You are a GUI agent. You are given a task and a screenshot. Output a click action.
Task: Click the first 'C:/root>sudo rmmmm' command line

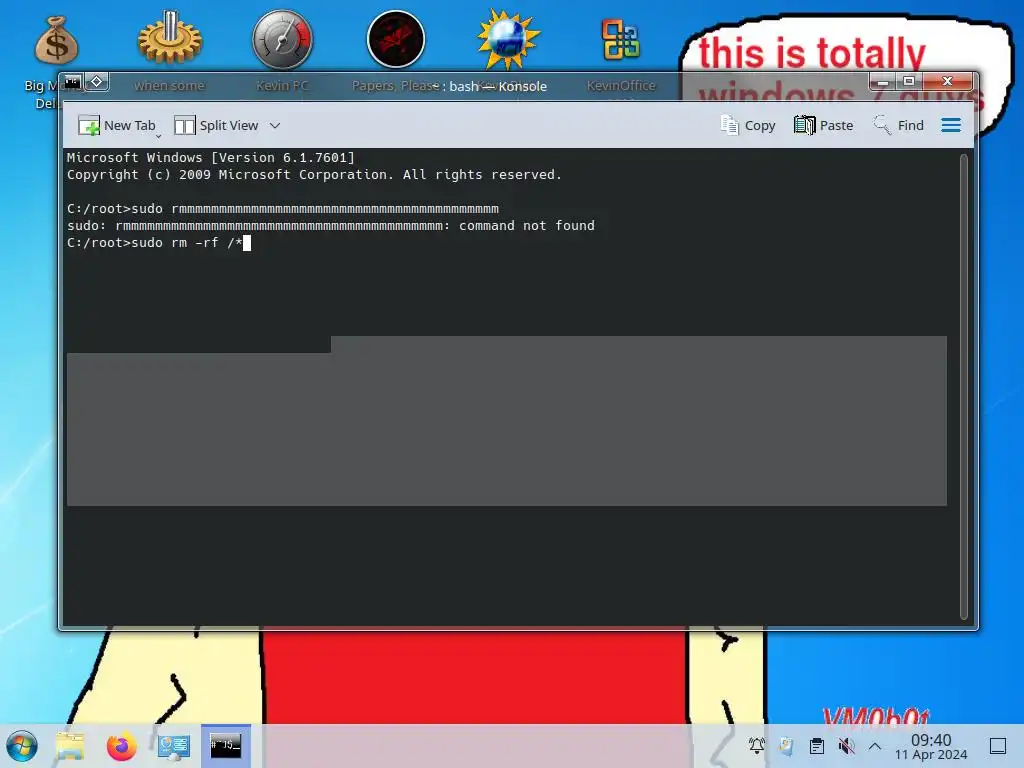283,208
